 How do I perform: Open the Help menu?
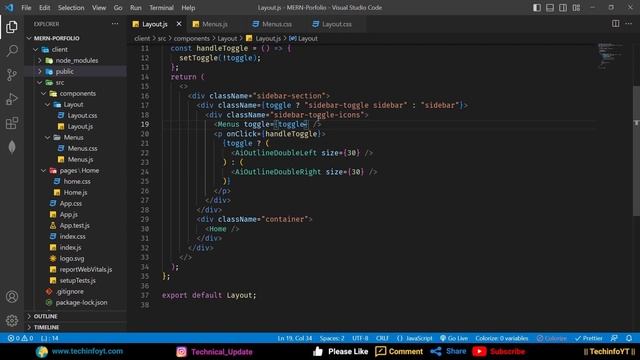pyautogui.click(x=188, y=8)
